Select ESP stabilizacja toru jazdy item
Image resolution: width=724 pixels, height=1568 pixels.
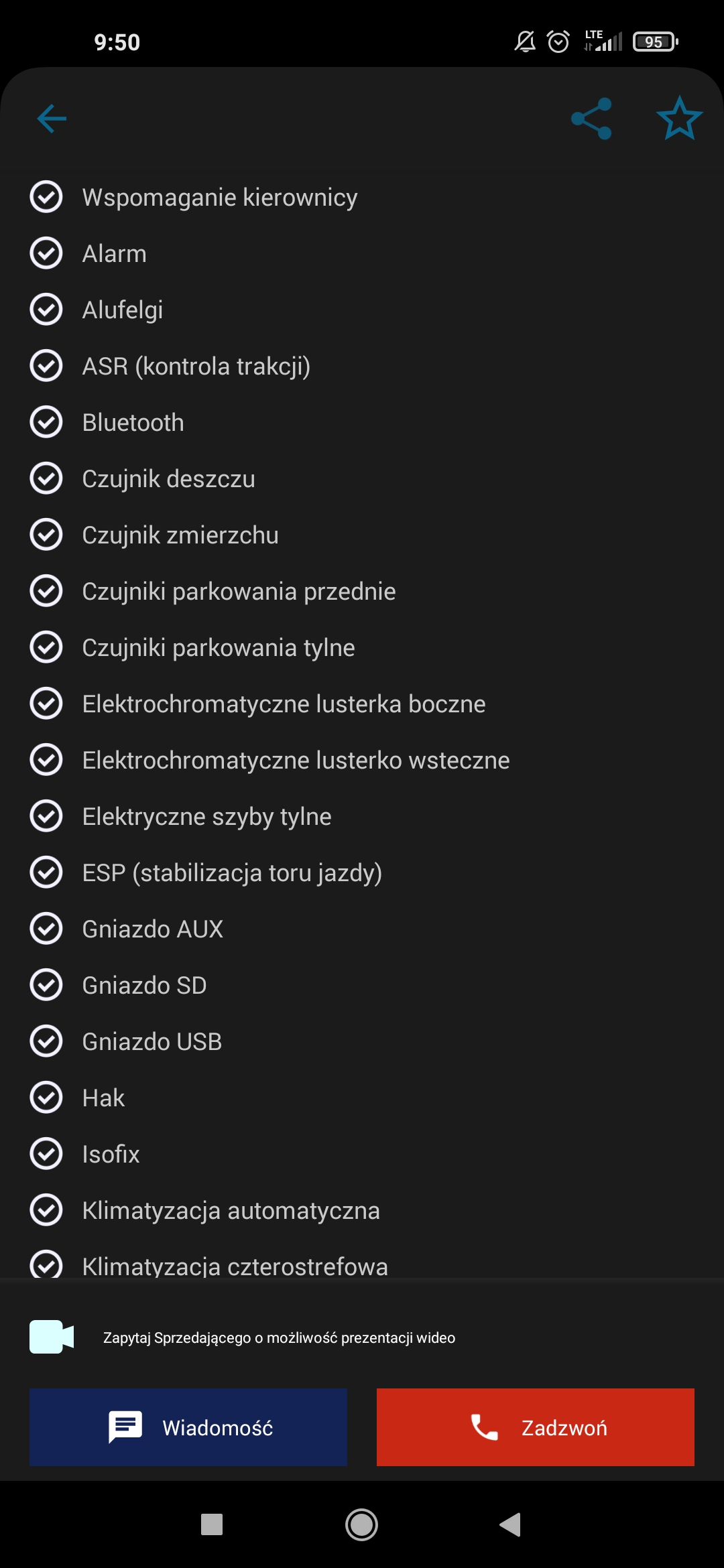pyautogui.click(x=232, y=873)
